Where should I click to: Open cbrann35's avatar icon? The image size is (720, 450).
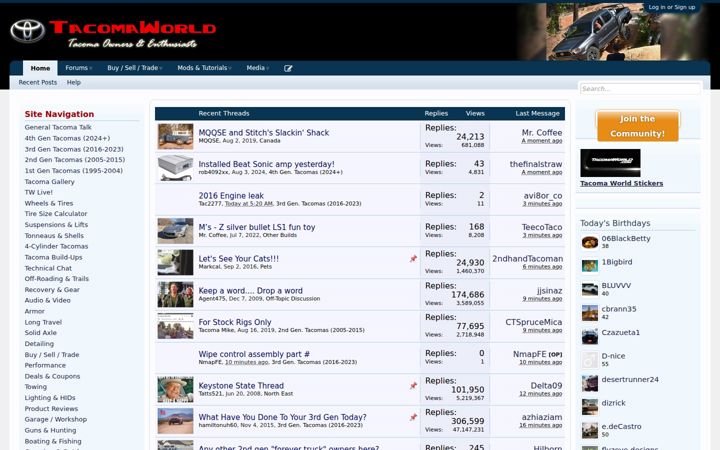(590, 312)
